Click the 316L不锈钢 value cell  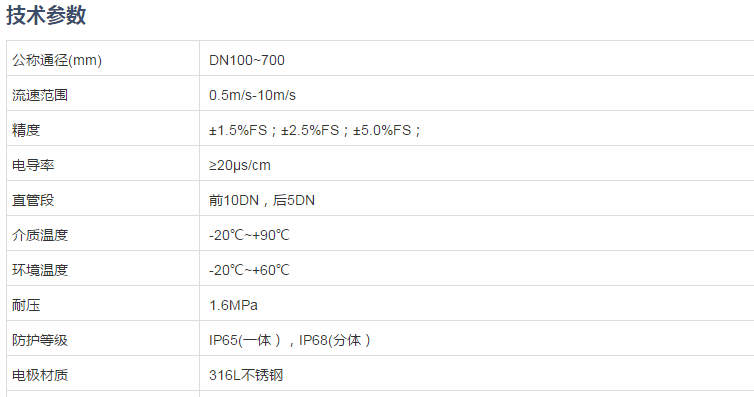coord(477,373)
